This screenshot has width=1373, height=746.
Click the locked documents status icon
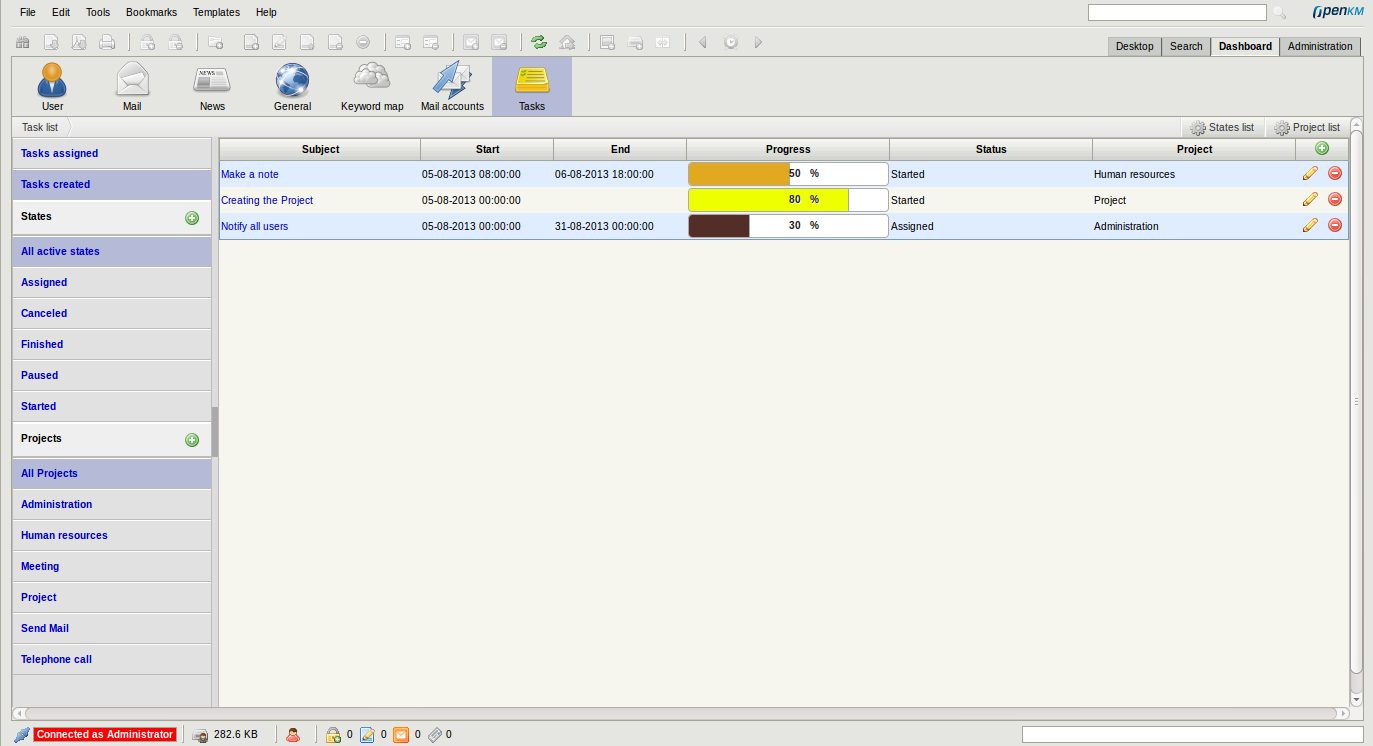point(334,734)
